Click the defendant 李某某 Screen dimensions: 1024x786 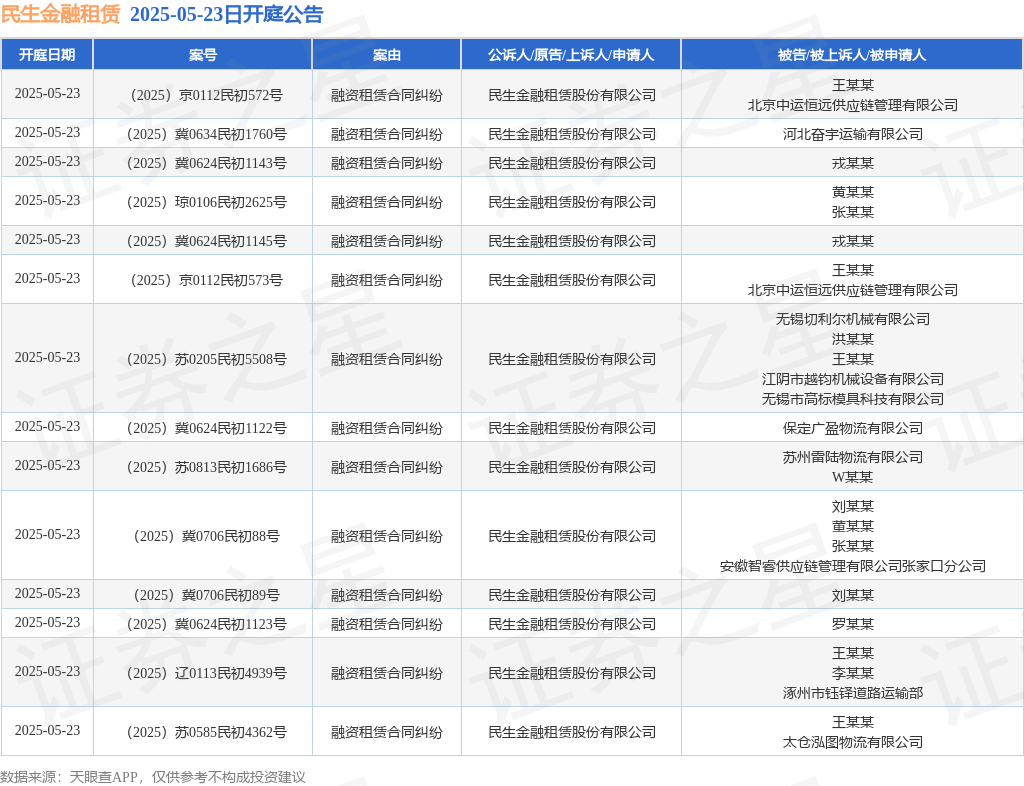[853, 673]
